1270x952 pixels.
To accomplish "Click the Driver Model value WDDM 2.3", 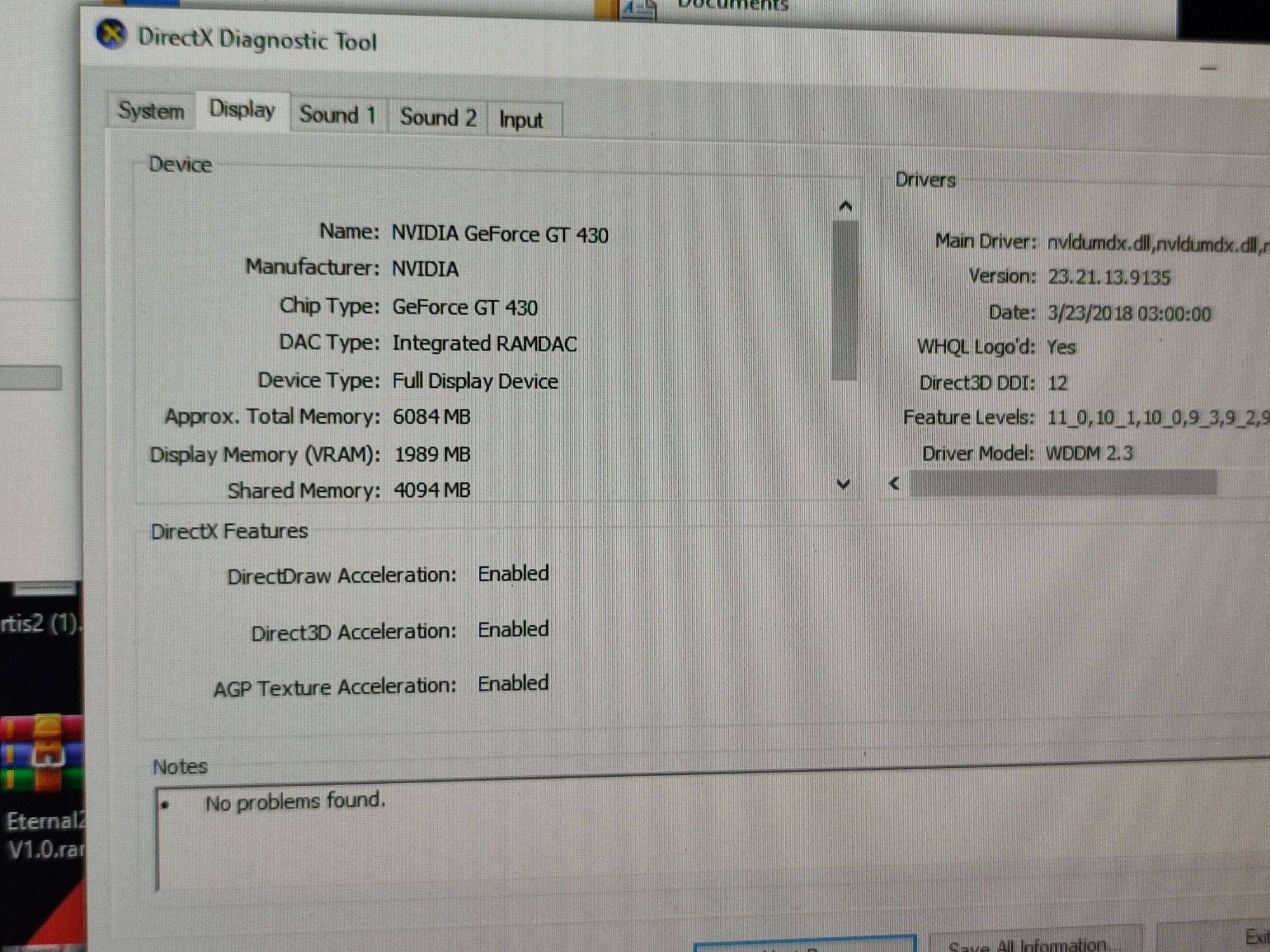I will [1089, 453].
